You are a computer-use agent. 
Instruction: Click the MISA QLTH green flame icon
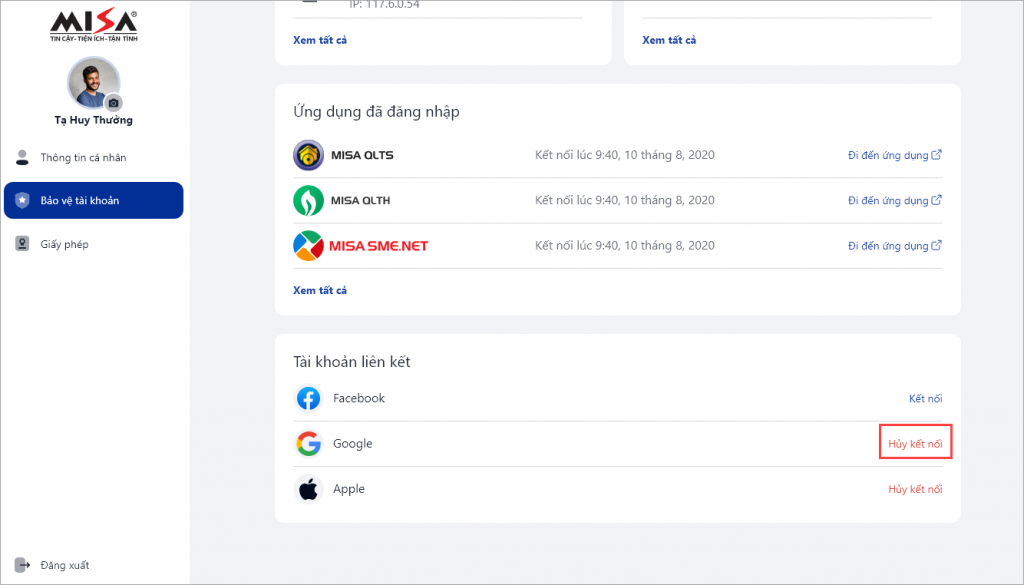(x=308, y=200)
